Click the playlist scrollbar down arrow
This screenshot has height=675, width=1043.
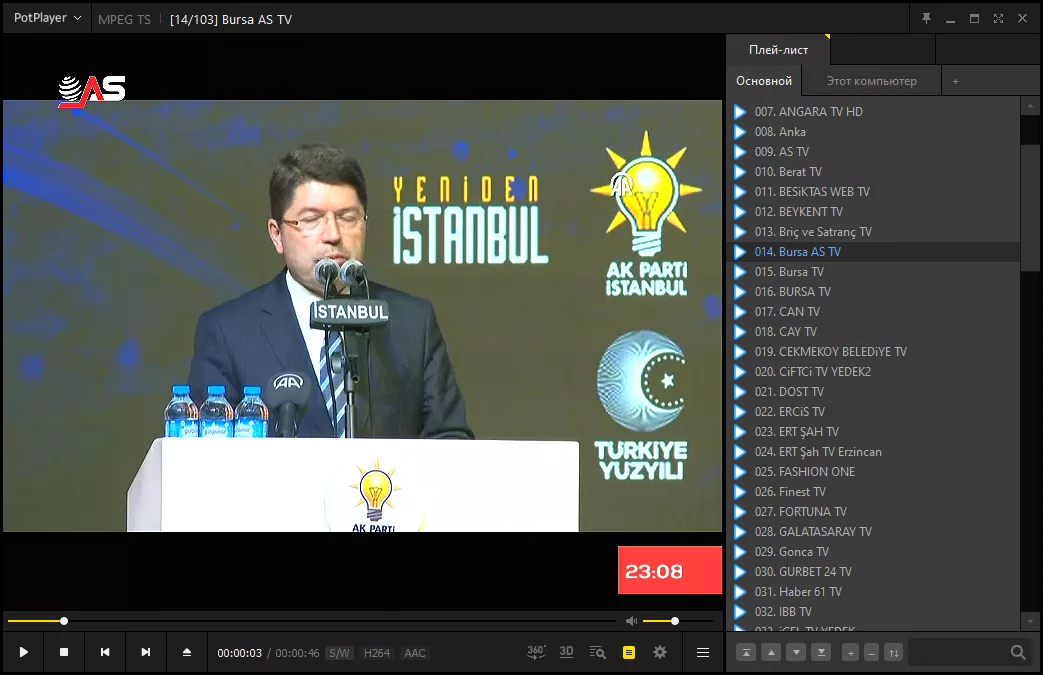tap(1030, 622)
